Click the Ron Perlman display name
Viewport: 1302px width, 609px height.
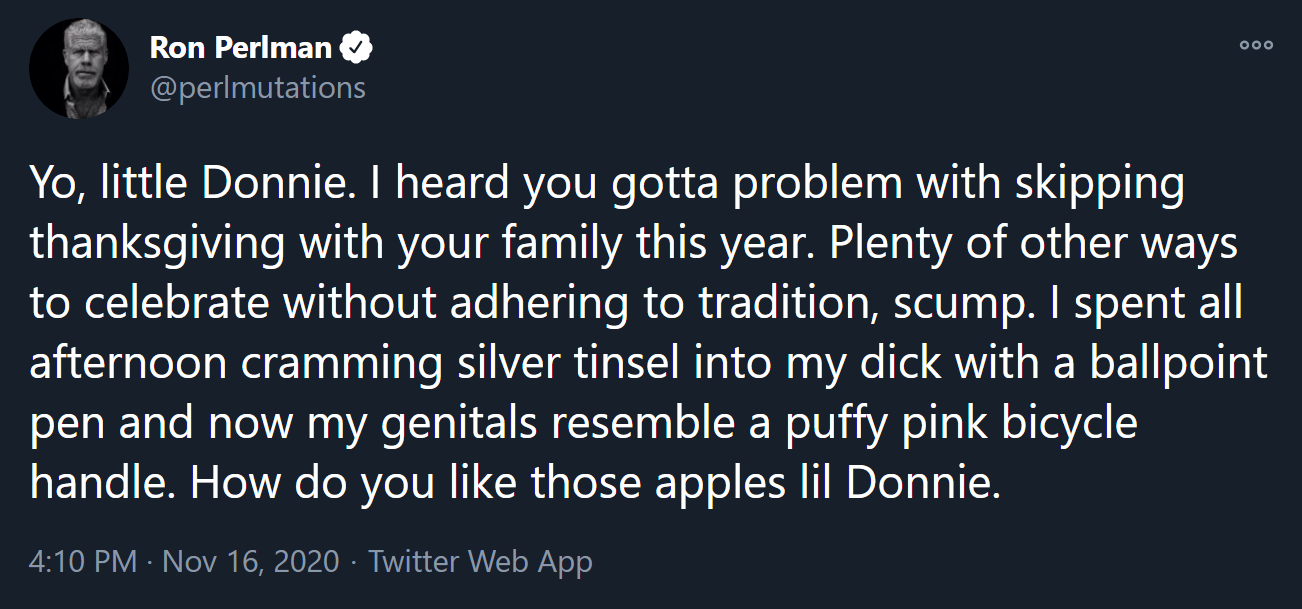pyautogui.click(x=240, y=47)
